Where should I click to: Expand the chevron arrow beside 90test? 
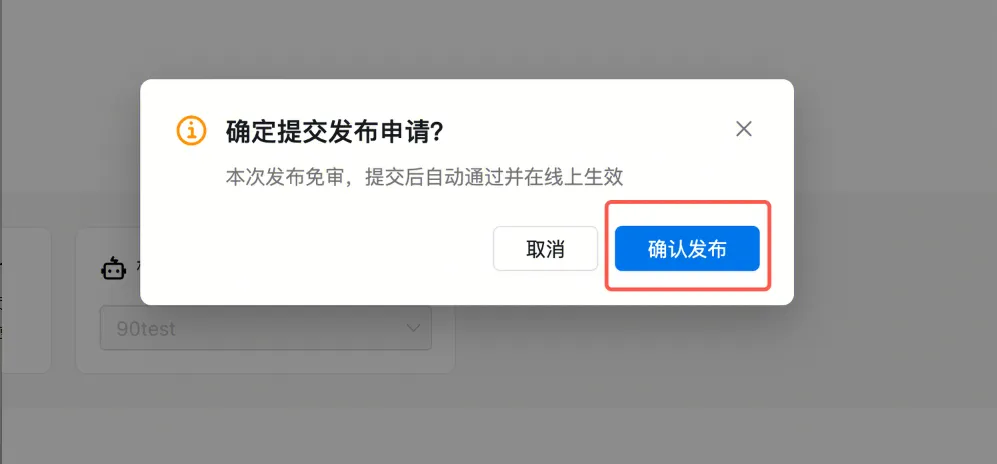pyautogui.click(x=413, y=328)
